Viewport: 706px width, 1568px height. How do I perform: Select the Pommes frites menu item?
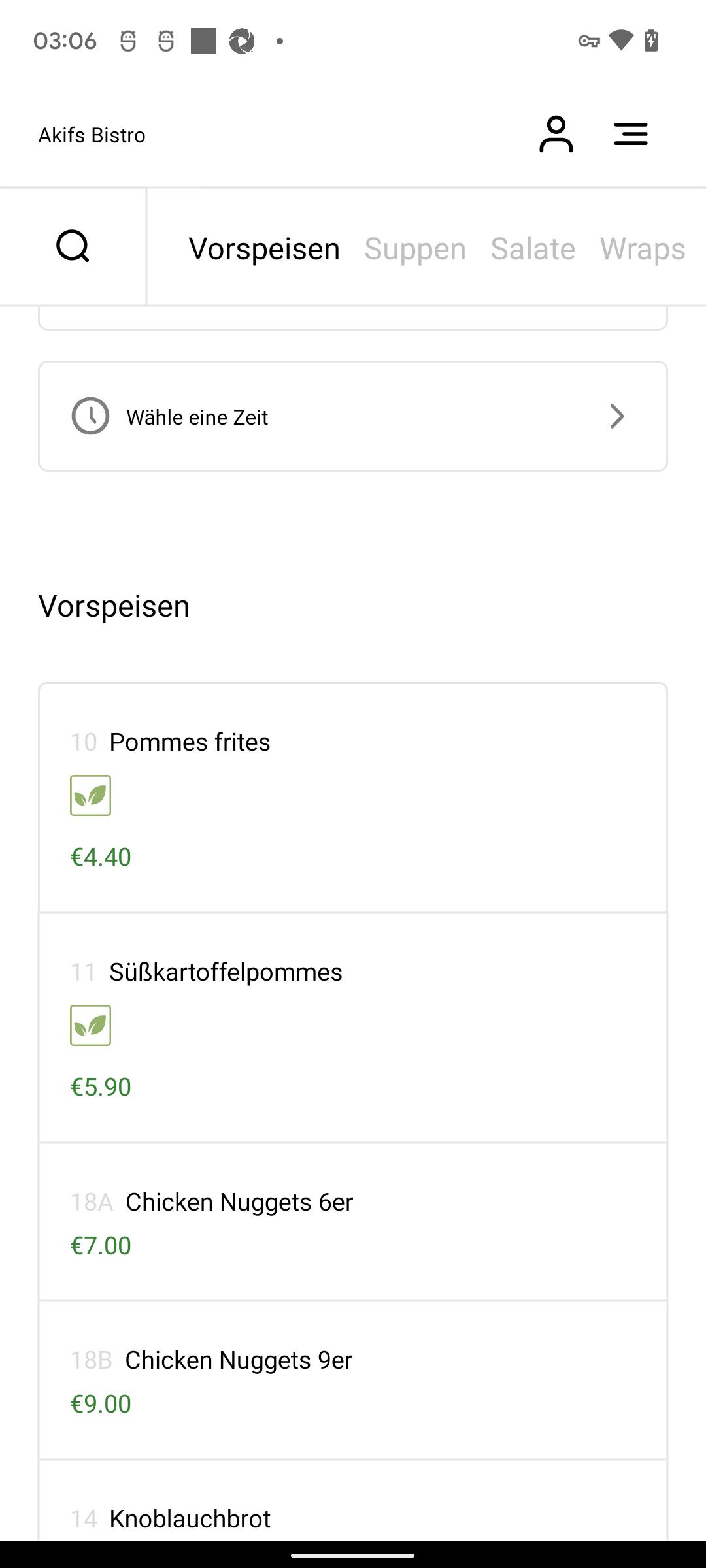353,798
